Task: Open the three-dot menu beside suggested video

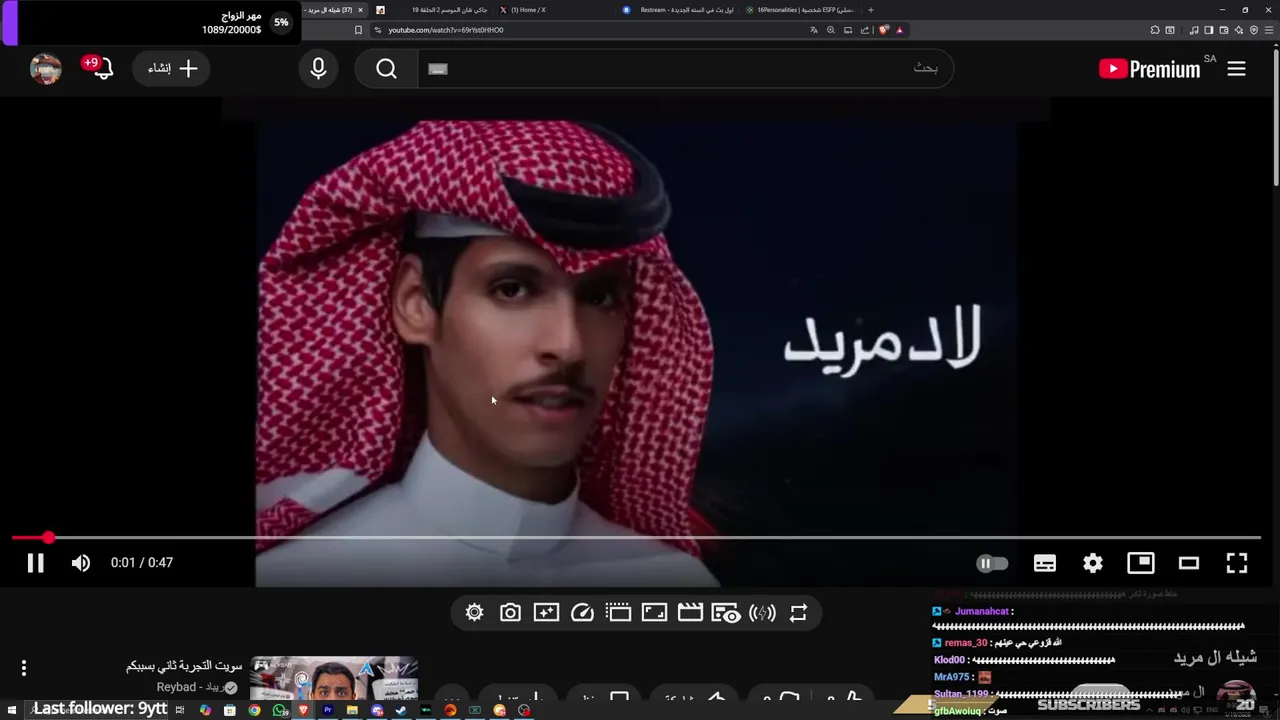Action: point(23,667)
